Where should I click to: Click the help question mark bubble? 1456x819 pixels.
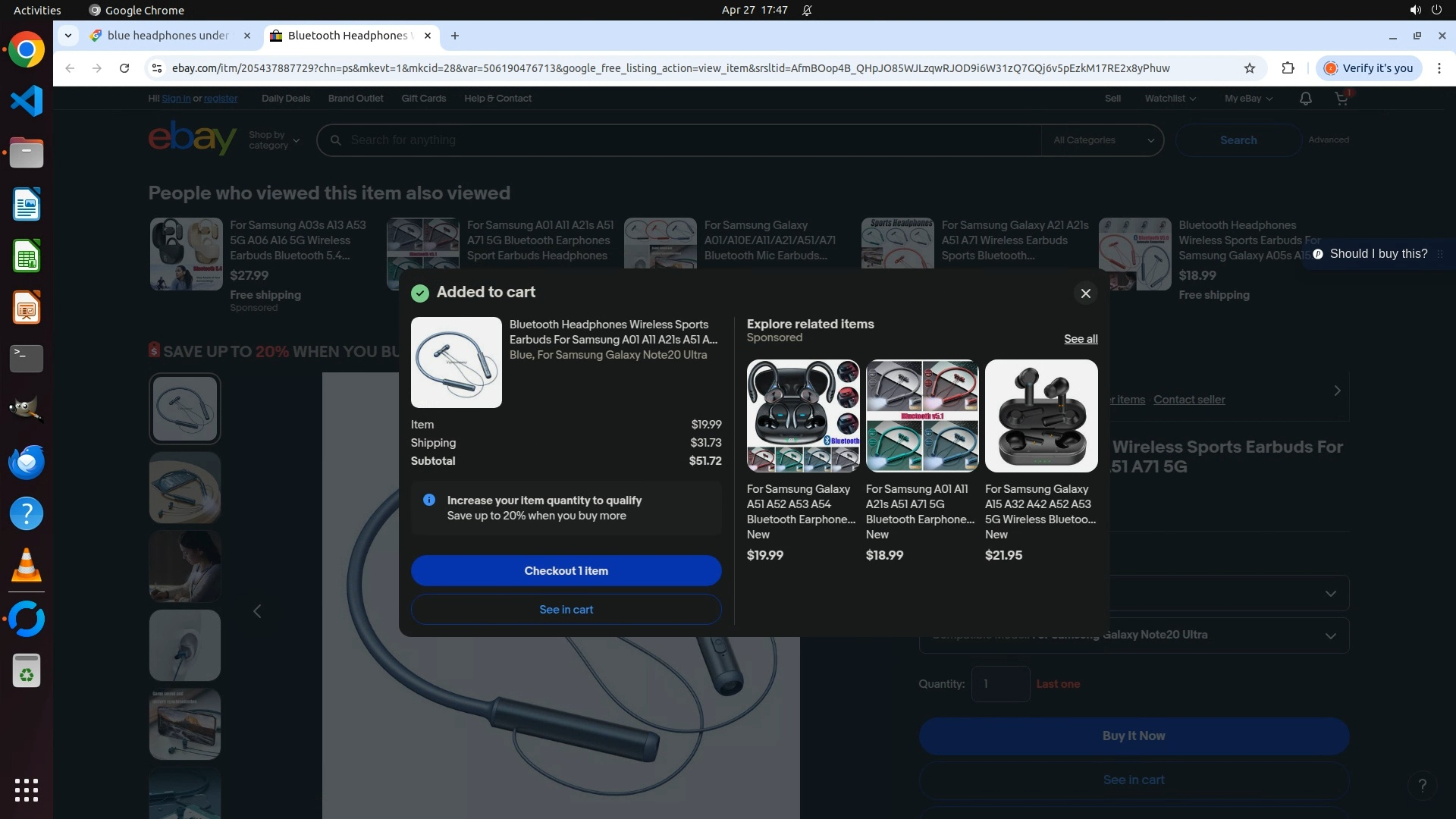pos(1422,785)
